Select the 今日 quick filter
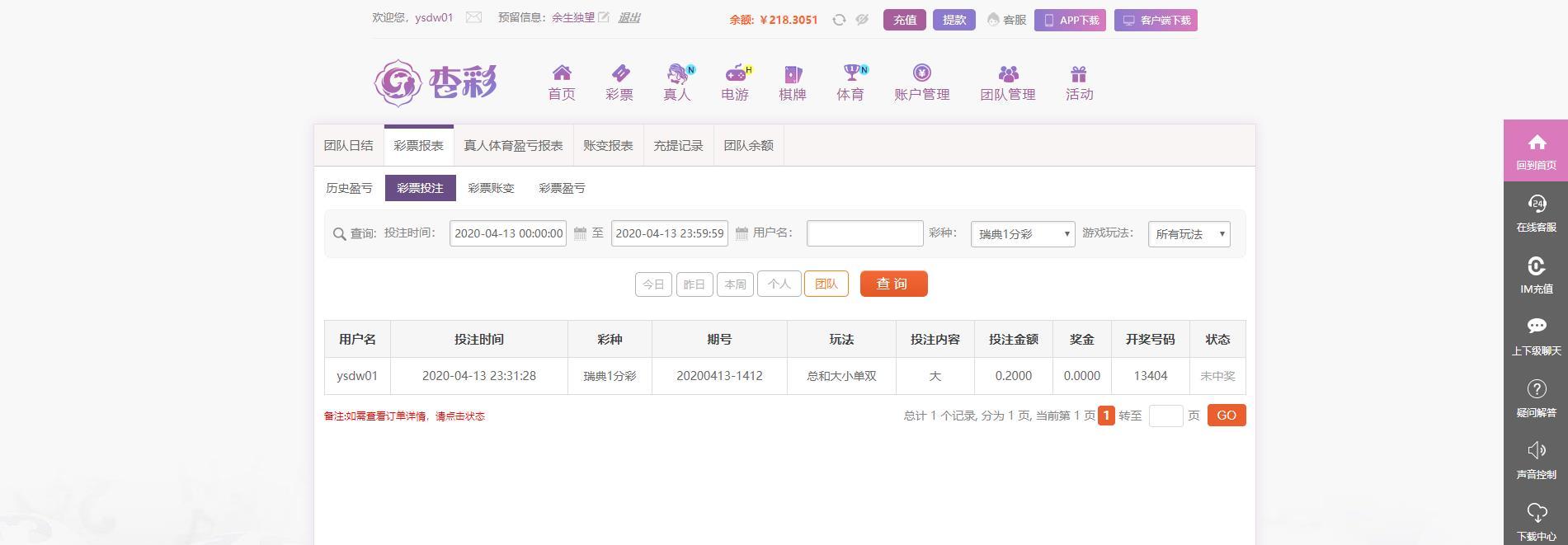This screenshot has height=545, width=1568. click(x=653, y=284)
